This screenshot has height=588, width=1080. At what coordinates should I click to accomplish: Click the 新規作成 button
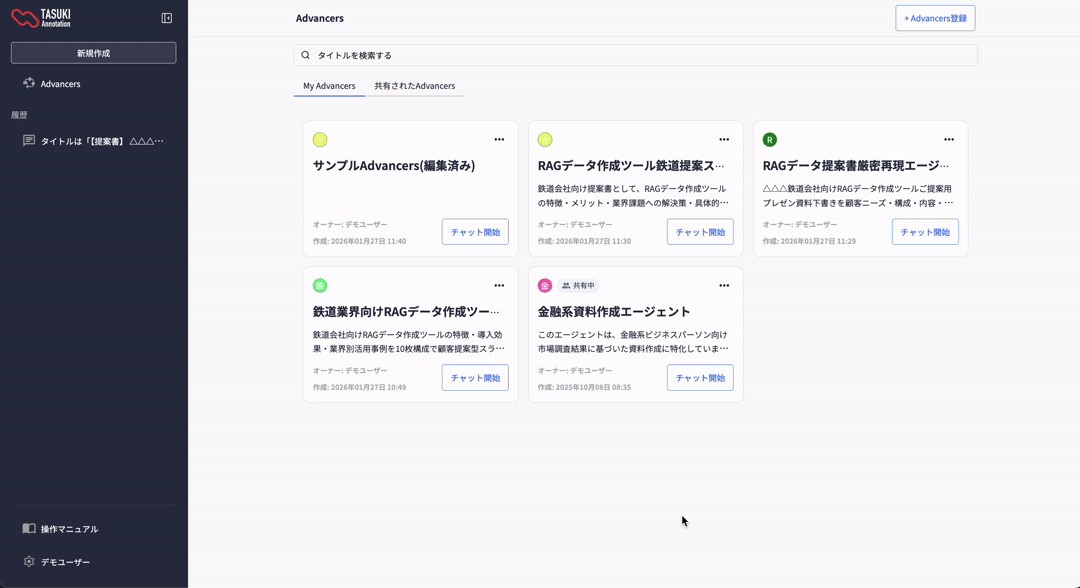point(93,53)
